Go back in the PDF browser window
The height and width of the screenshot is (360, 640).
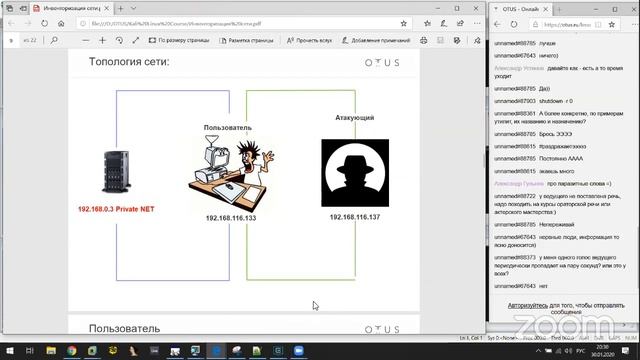click(x=11, y=24)
